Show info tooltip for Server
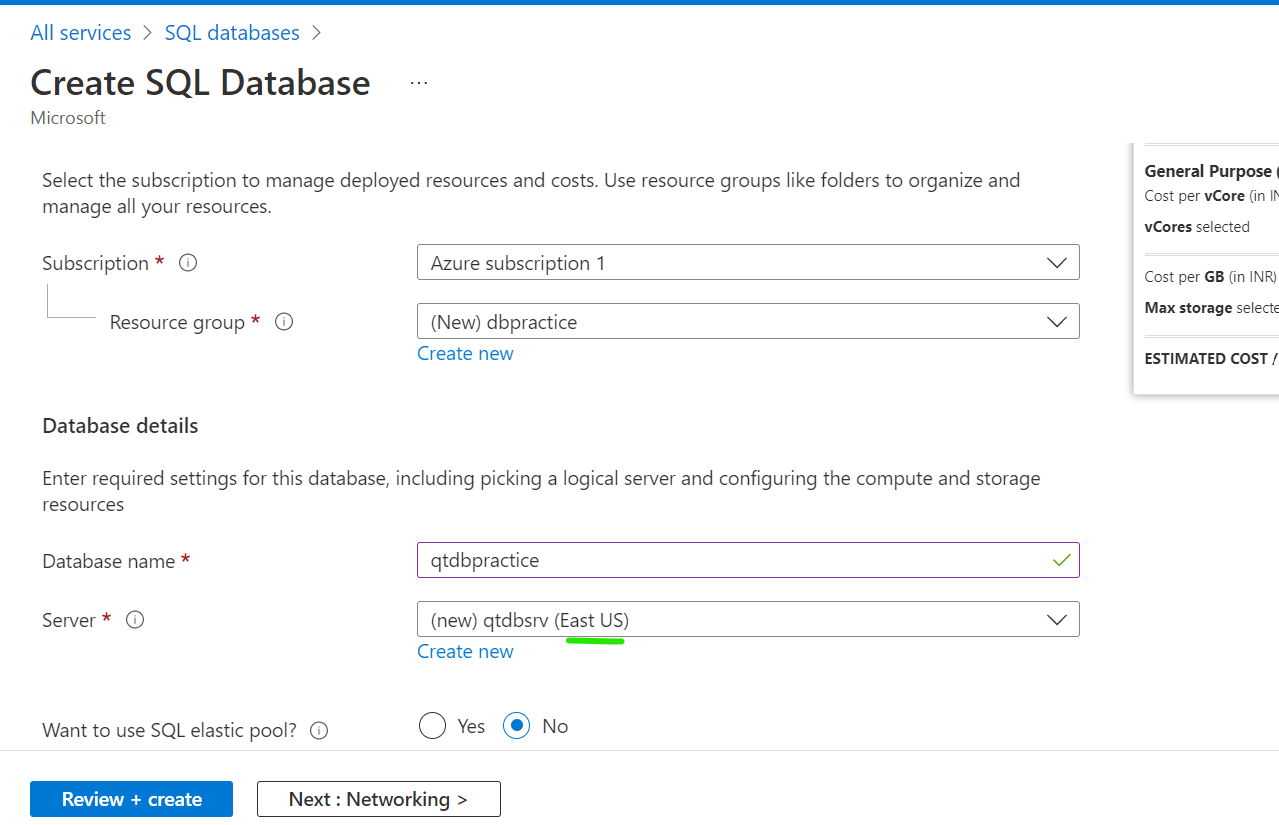Screen dimensions: 1279x825 click(x=135, y=620)
